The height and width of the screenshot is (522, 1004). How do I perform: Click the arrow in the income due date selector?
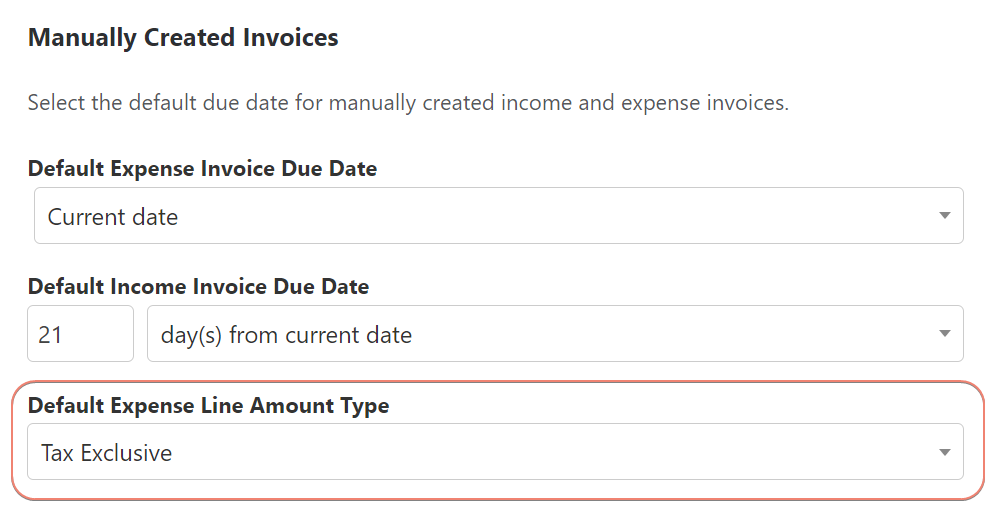point(944,334)
